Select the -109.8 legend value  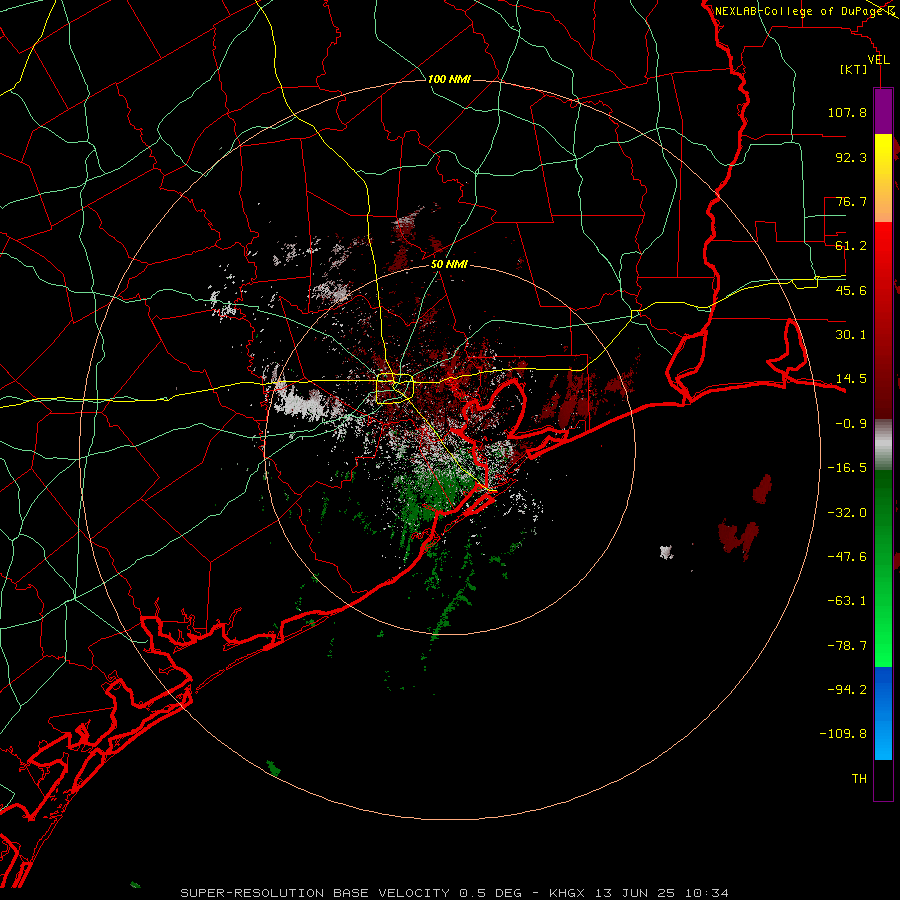click(x=843, y=734)
